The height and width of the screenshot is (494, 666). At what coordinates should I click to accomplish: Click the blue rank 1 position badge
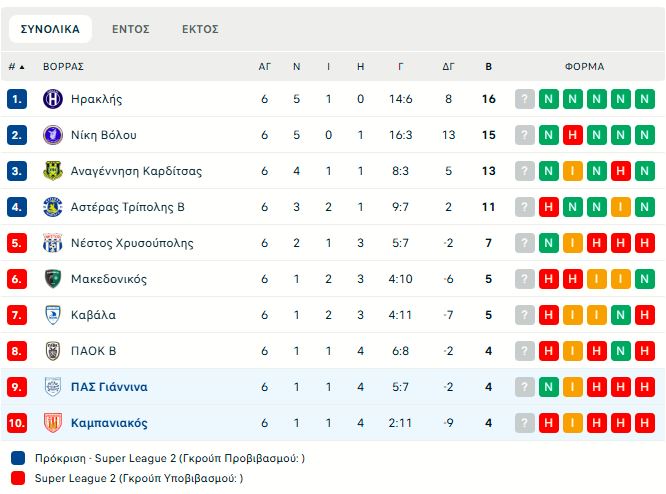coord(17,99)
